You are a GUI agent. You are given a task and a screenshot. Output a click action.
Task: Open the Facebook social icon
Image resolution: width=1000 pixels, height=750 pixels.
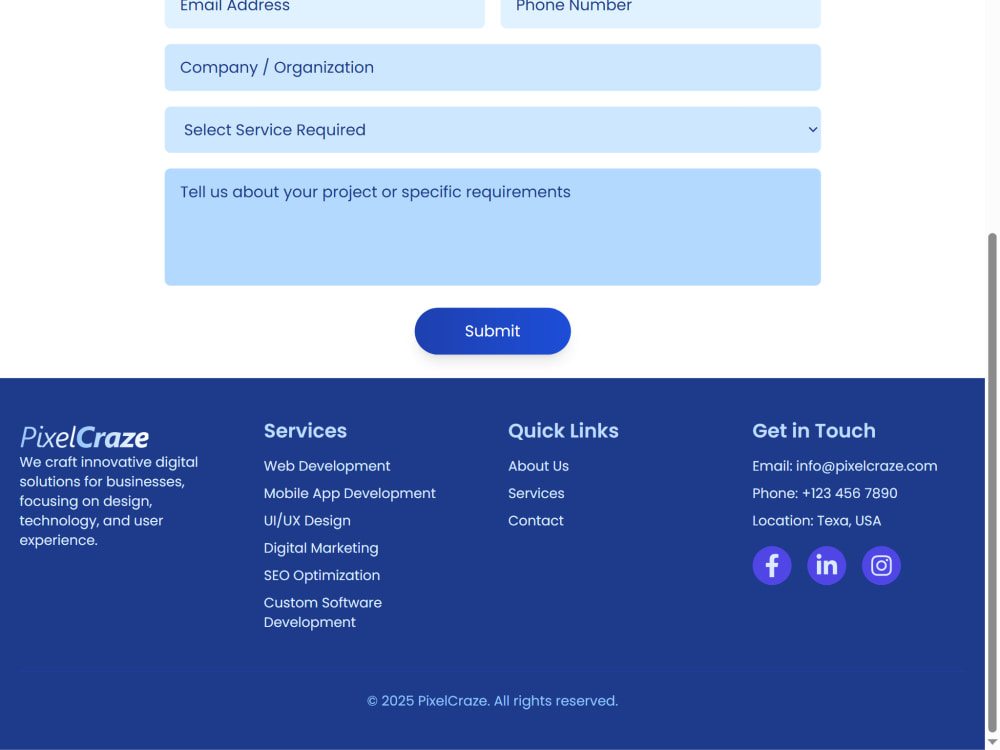pos(772,565)
